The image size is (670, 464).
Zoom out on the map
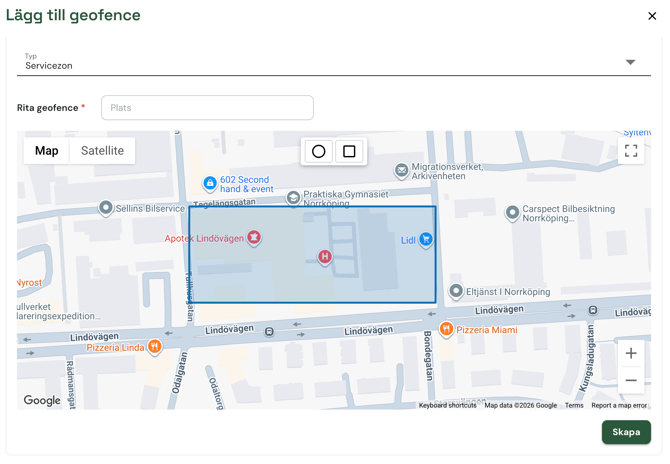click(631, 380)
